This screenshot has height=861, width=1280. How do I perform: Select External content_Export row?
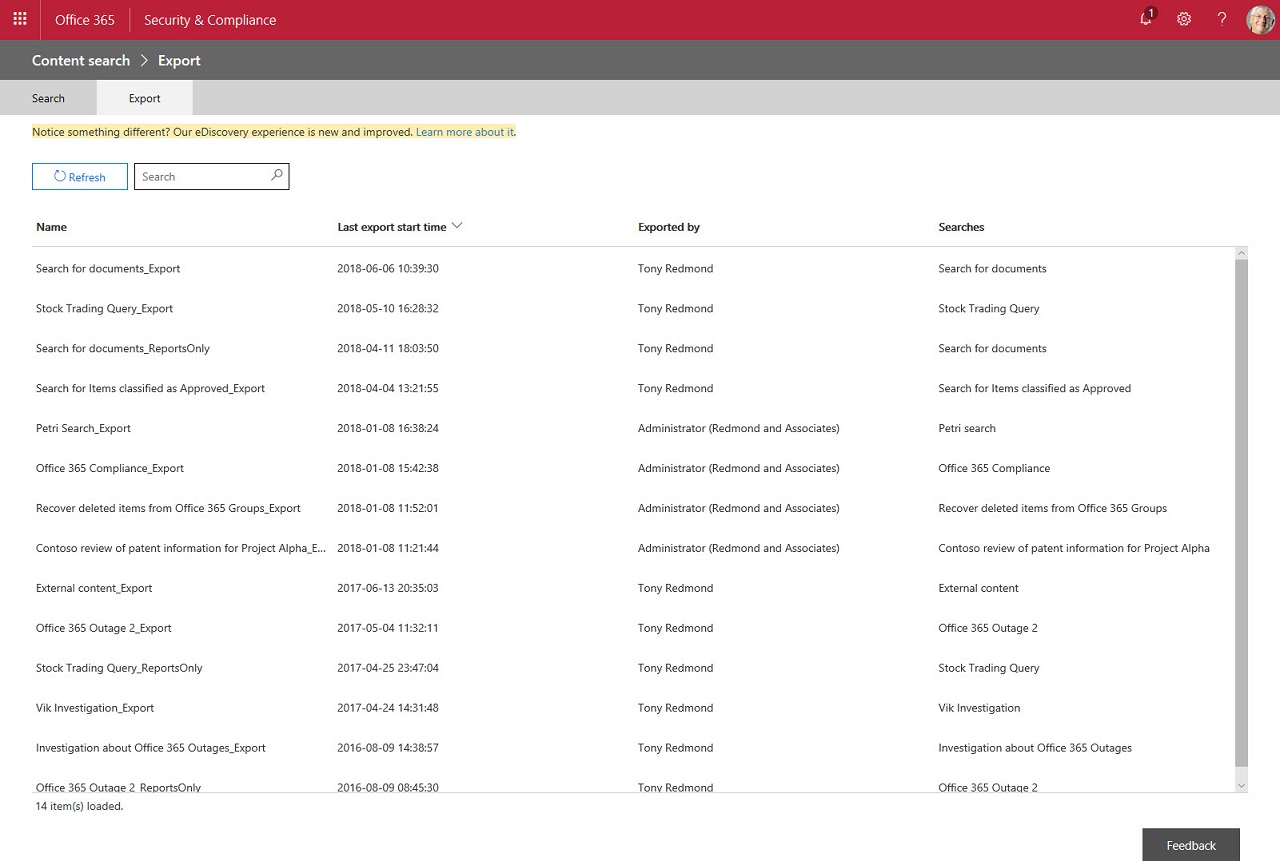click(633, 588)
